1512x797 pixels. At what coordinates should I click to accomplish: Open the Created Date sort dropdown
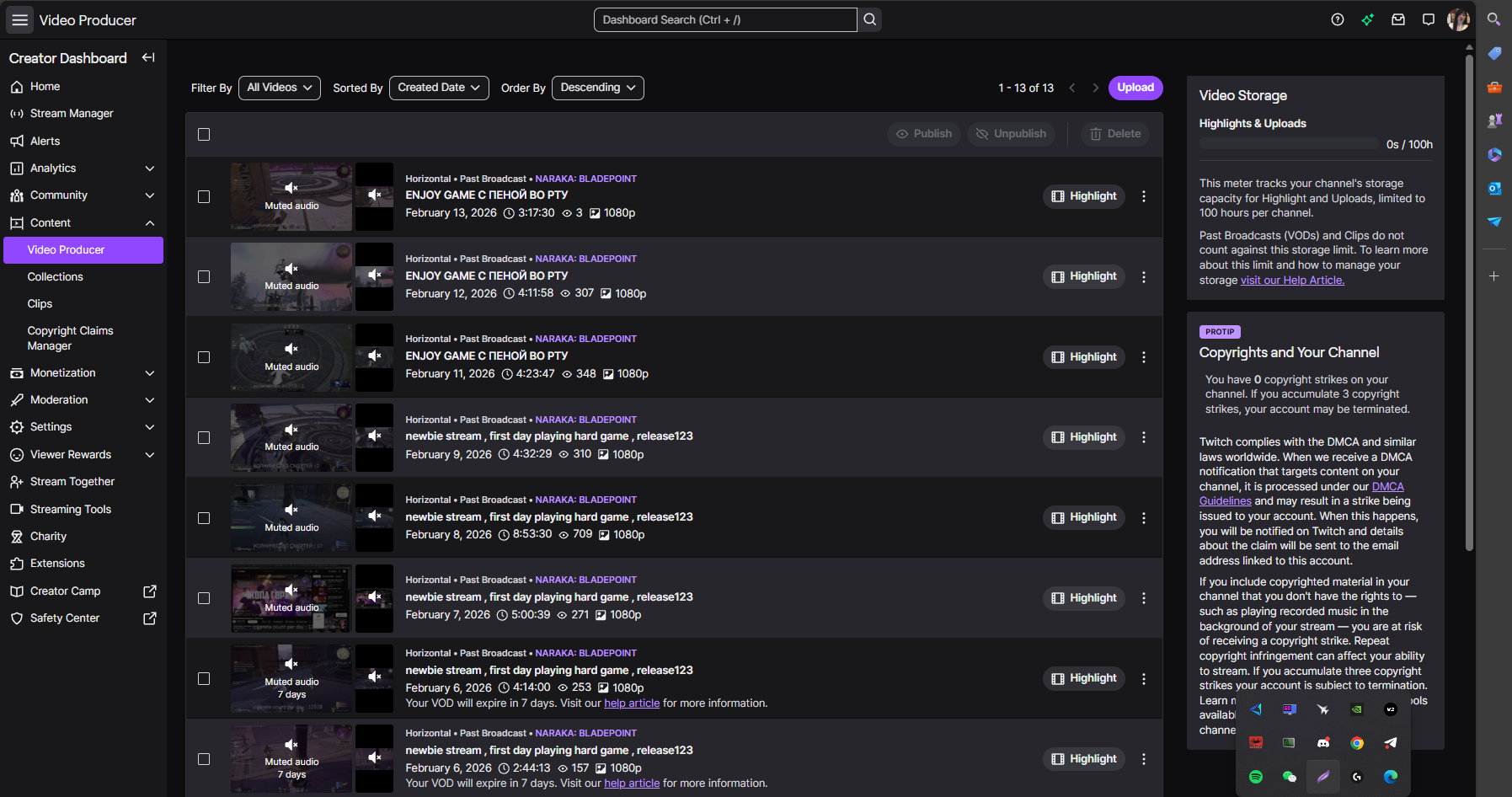pos(439,88)
